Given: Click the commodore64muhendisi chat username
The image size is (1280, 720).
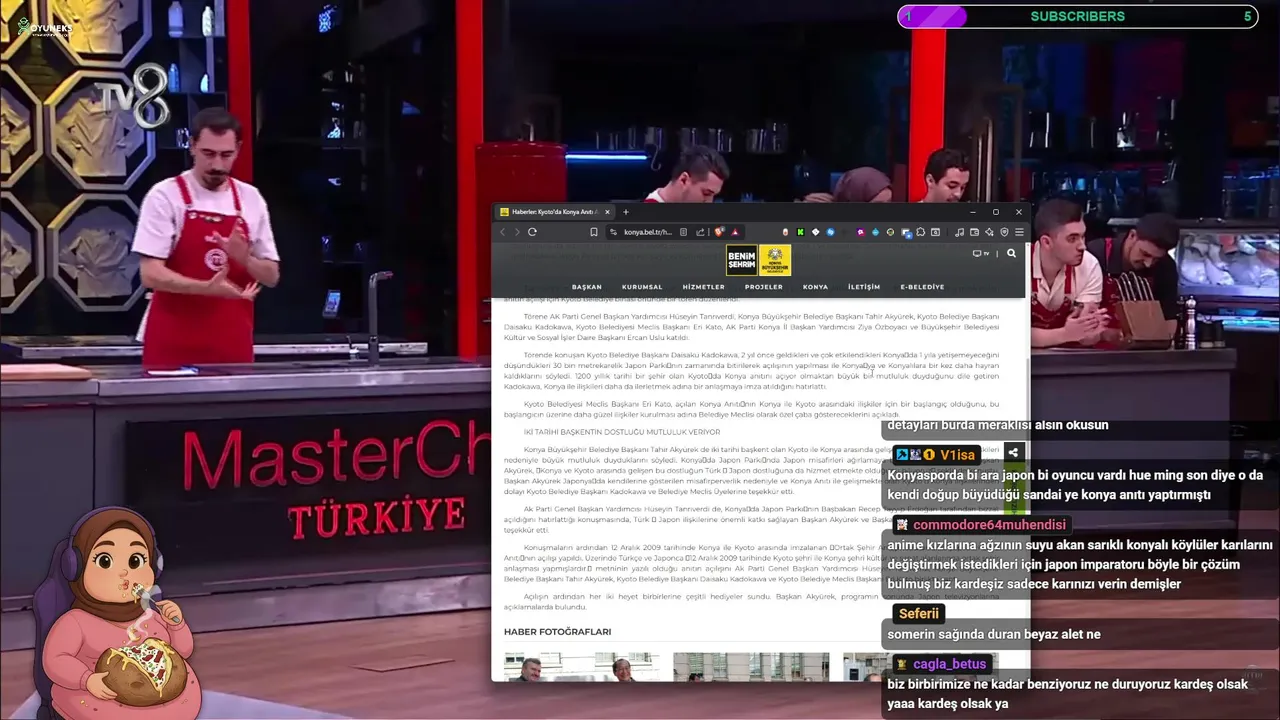Looking at the screenshot, I should click(989, 525).
